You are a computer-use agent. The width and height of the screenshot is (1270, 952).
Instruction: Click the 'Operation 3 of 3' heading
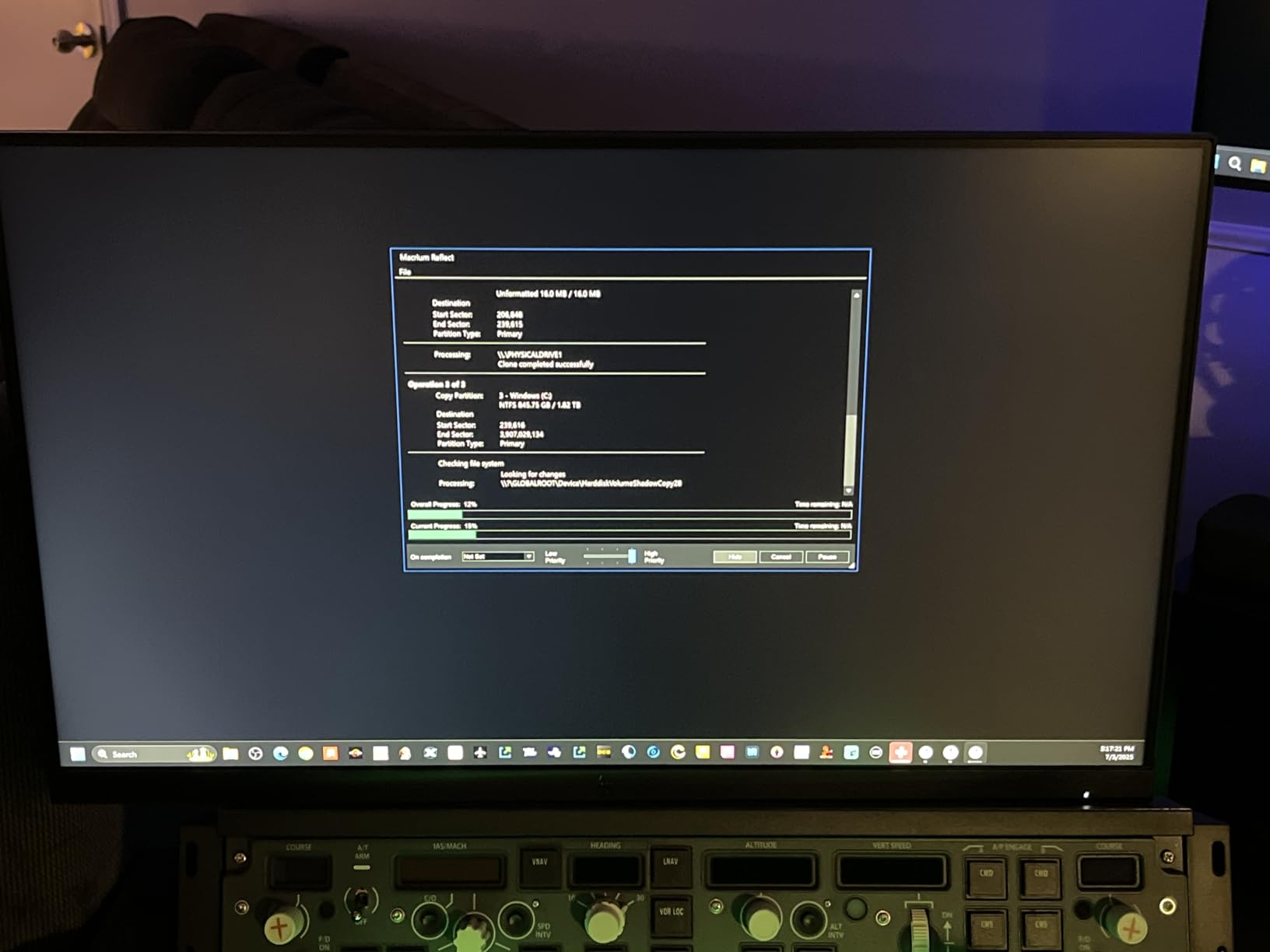437,384
